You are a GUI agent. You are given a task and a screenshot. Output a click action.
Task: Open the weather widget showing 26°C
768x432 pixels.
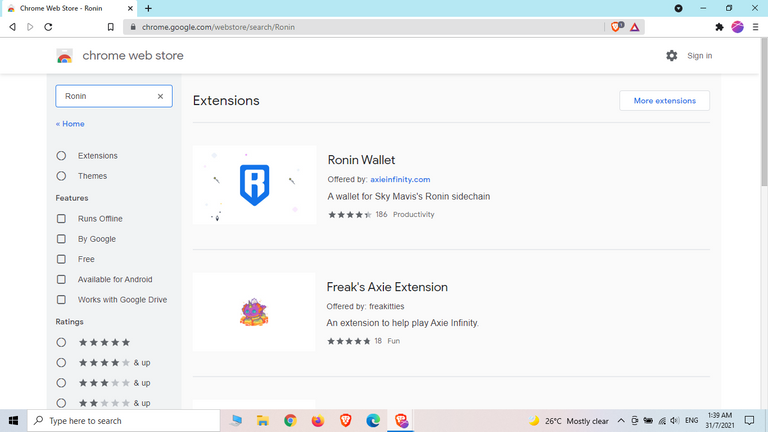click(x=568, y=421)
